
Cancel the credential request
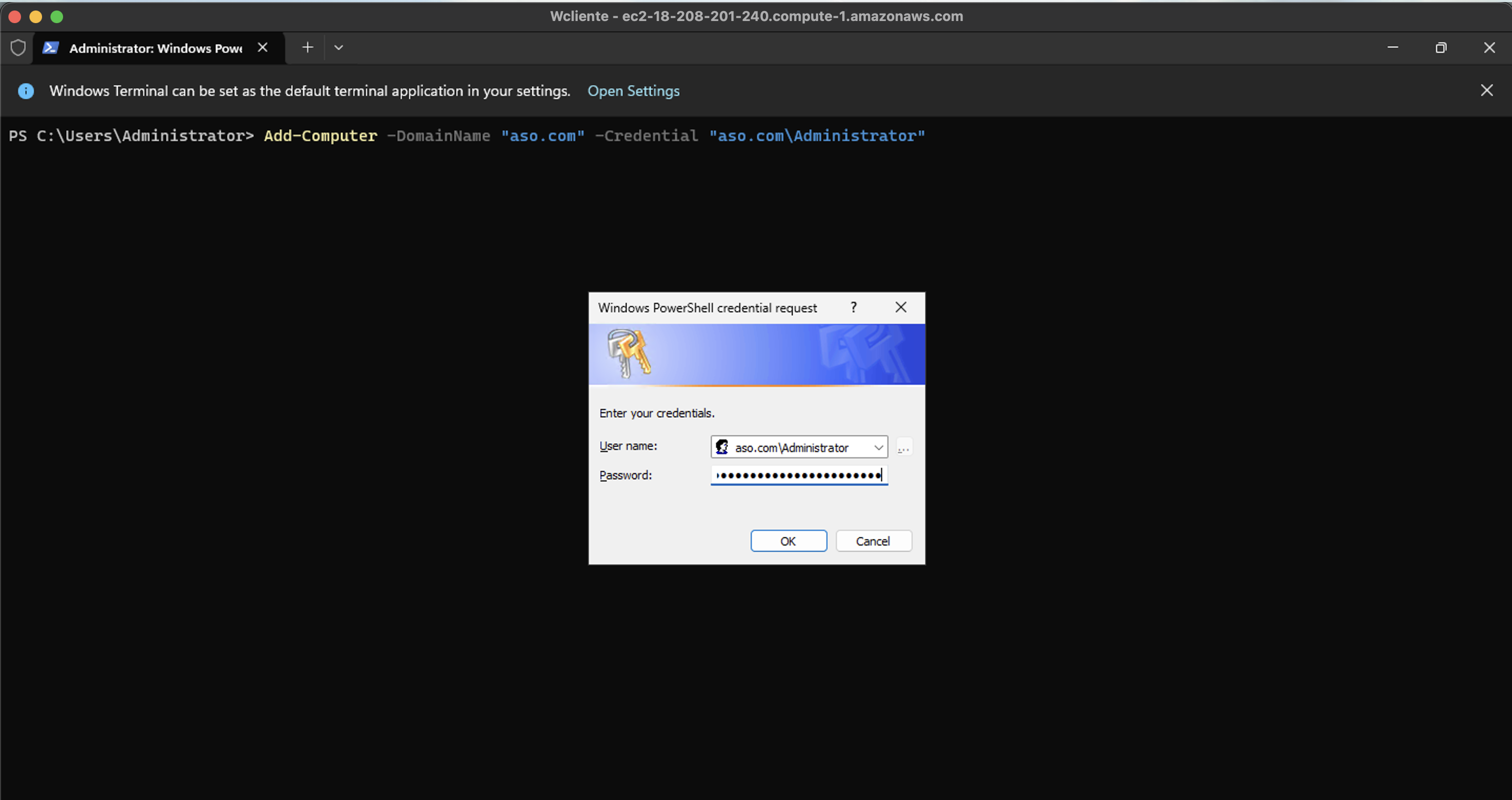(x=873, y=540)
